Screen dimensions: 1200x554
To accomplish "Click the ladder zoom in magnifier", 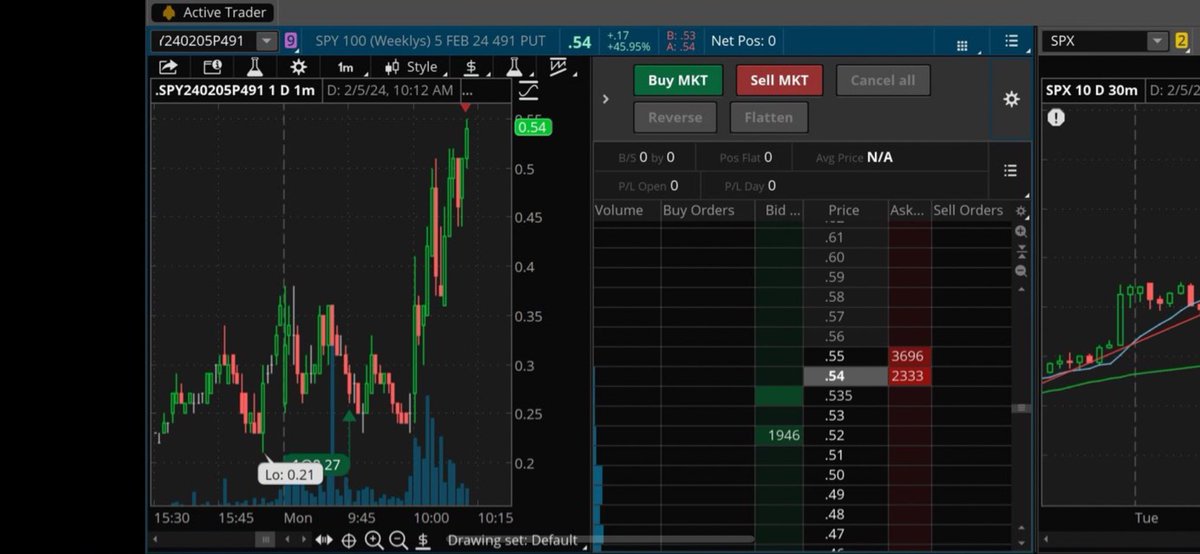I will click(1021, 232).
